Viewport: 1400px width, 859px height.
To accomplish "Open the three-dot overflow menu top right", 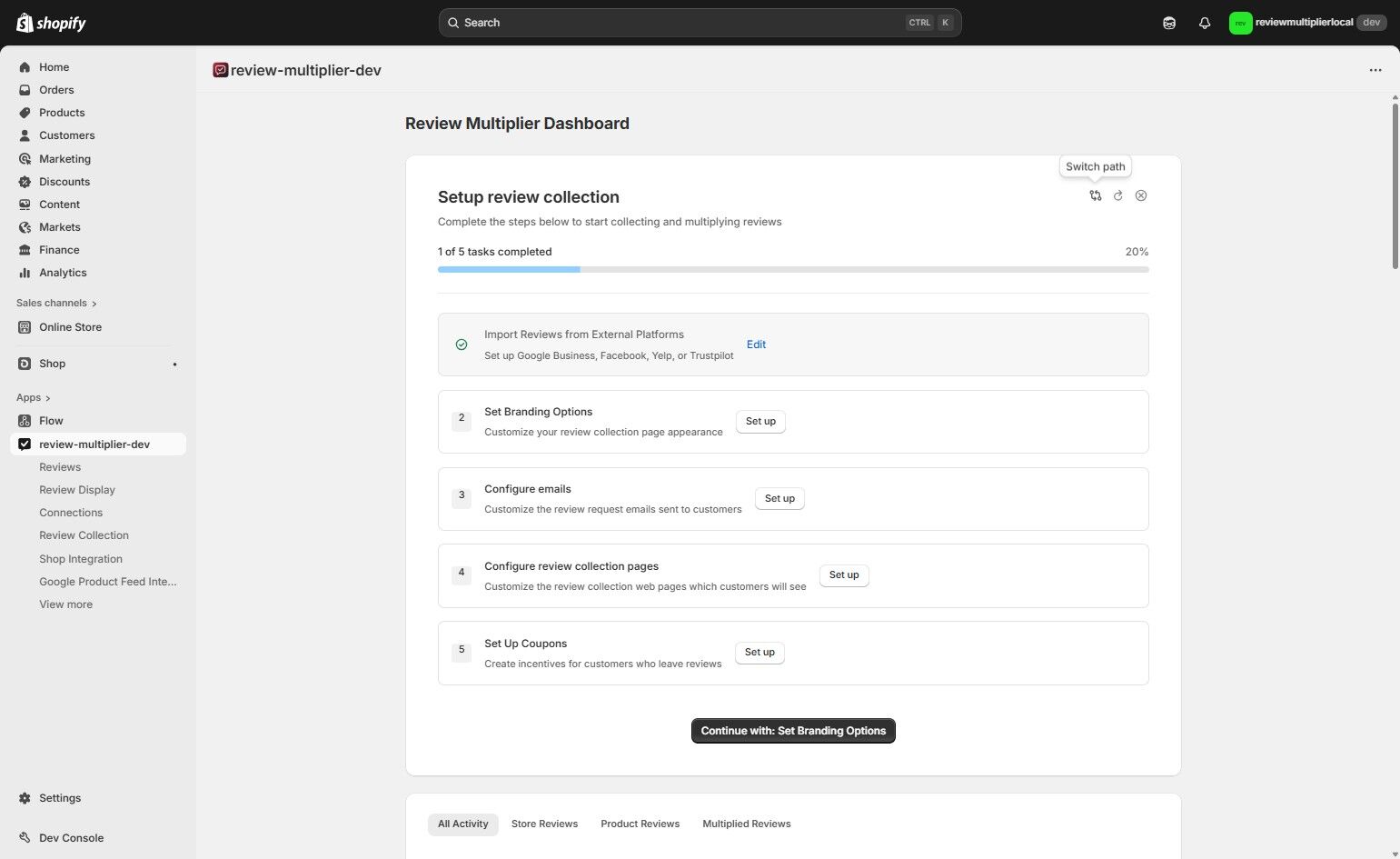I will coord(1375,70).
